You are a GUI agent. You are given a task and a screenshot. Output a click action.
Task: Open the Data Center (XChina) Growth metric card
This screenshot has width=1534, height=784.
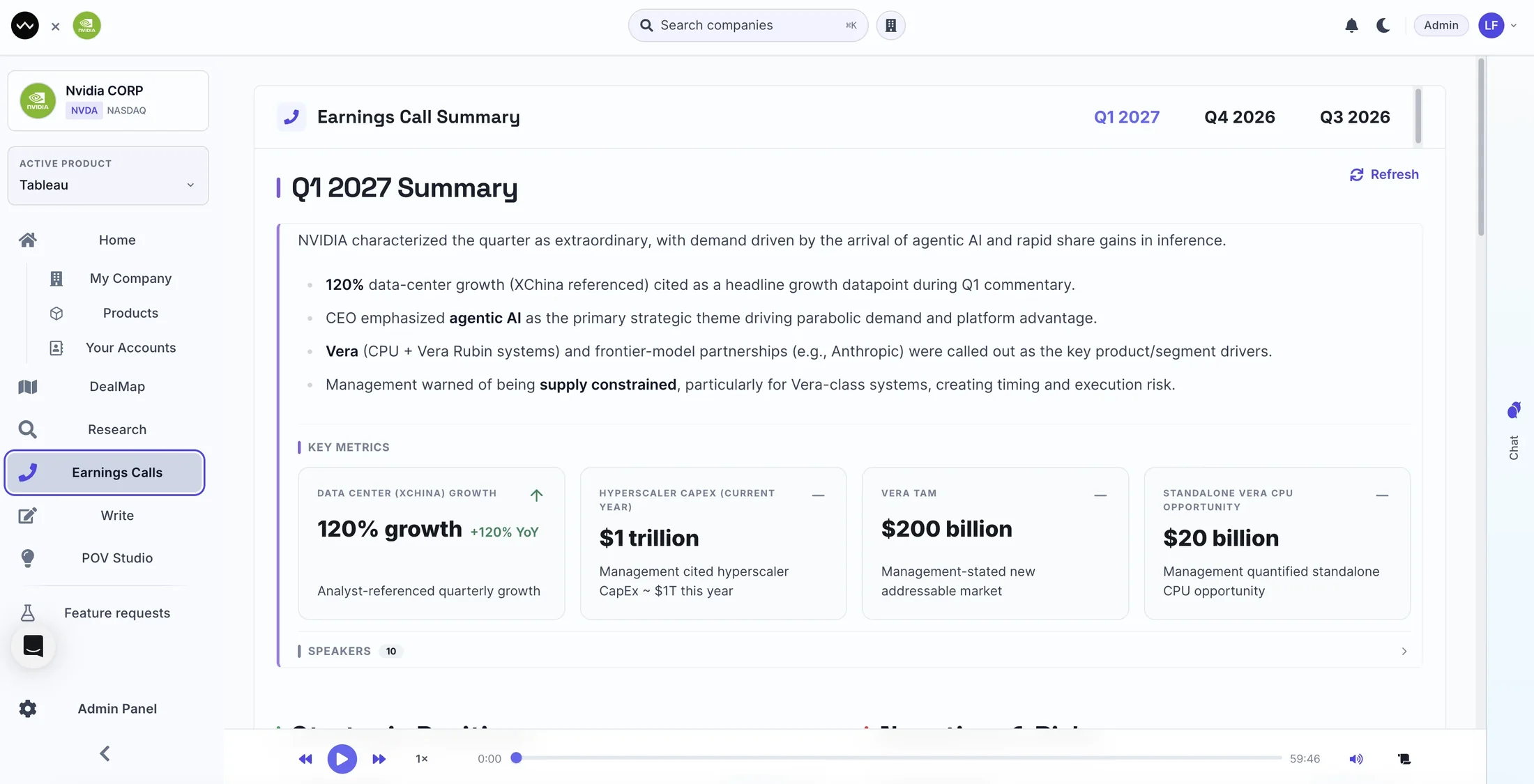pyautogui.click(x=431, y=543)
